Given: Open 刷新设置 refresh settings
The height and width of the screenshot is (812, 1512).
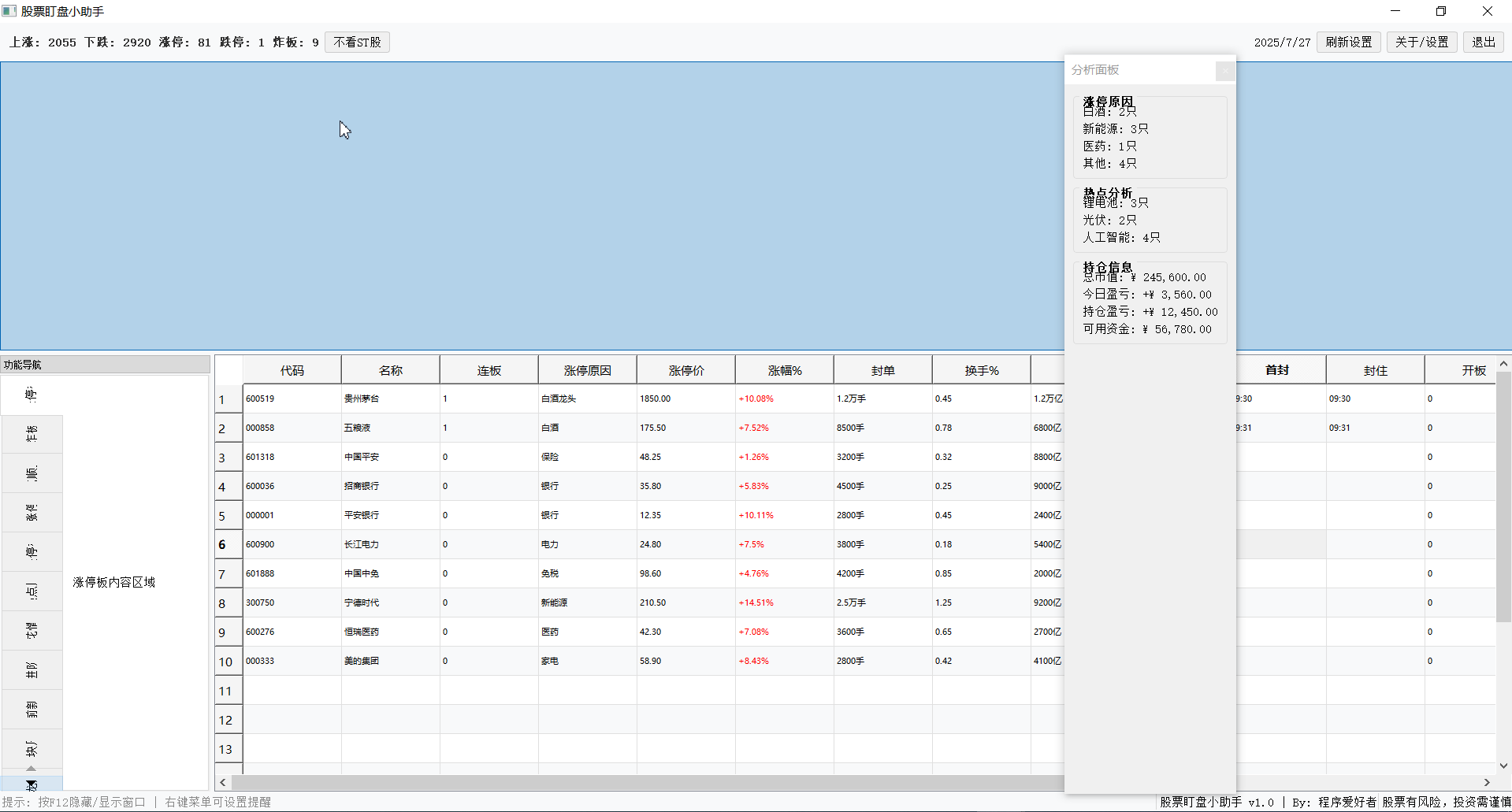Looking at the screenshot, I should click(x=1348, y=42).
